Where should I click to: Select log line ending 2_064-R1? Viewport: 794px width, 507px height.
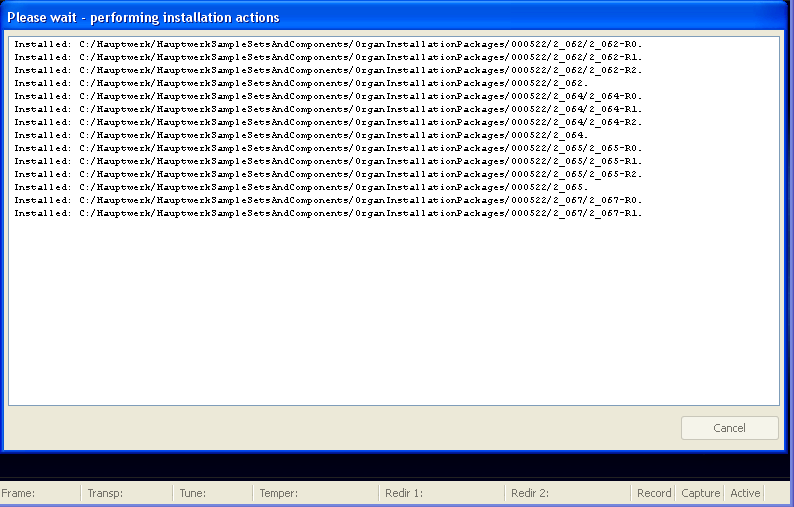pos(328,109)
